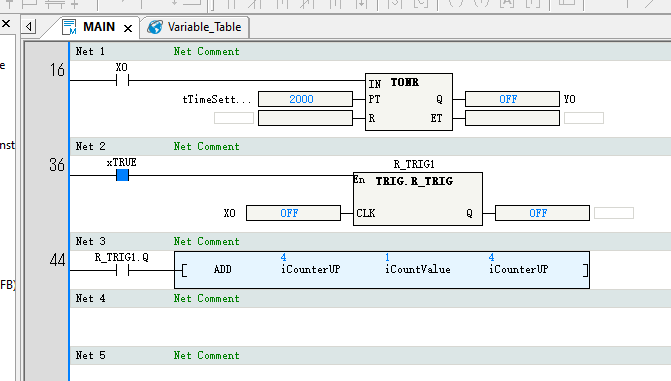The image size is (671, 381).
Task: Click the Net Comment of Net 3
Action: pyautogui.click(x=207, y=241)
